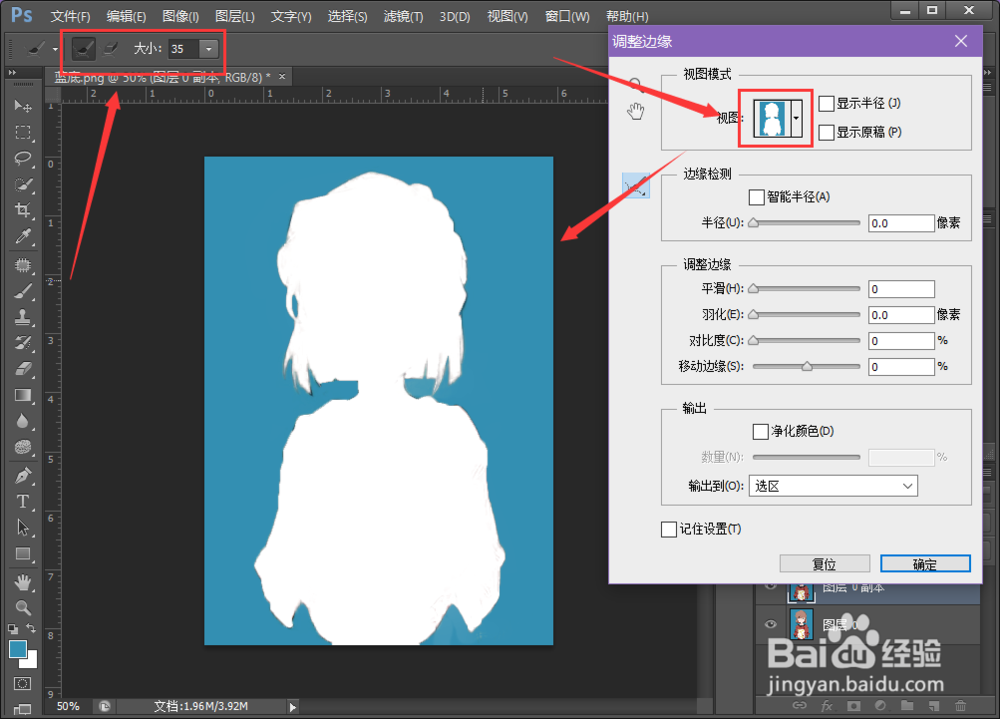Open tool preset picker arrow
The height and width of the screenshot is (719, 1000).
click(x=55, y=49)
